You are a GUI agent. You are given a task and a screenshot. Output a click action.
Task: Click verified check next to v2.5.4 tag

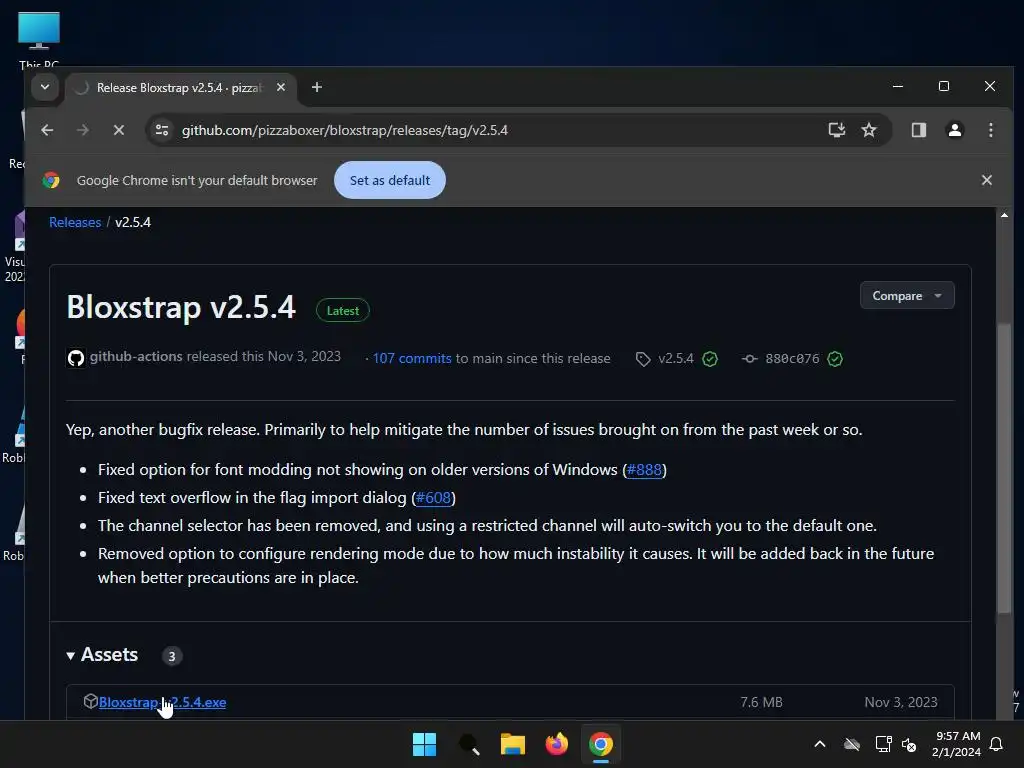pos(710,359)
